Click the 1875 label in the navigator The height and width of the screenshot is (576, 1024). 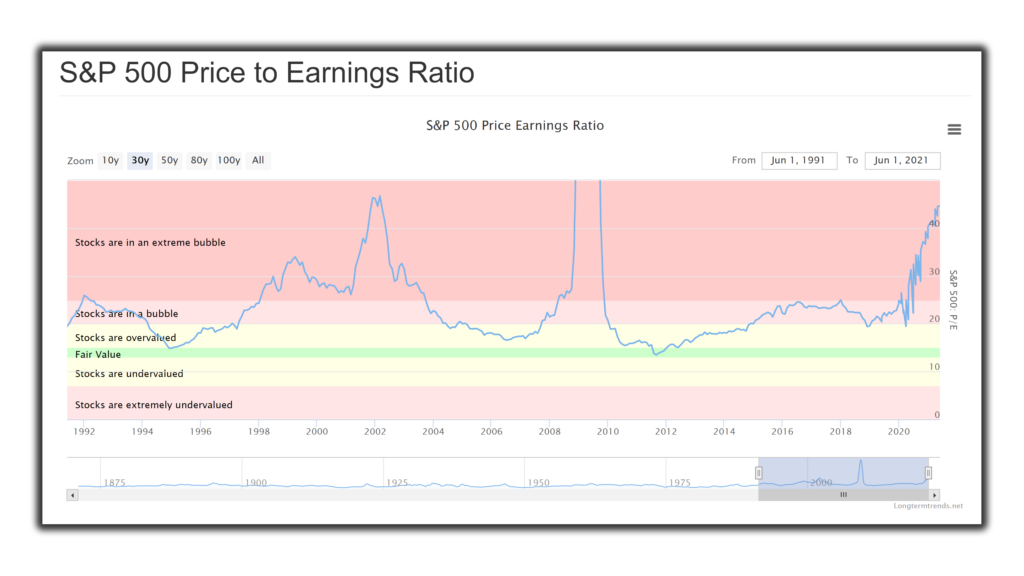pyautogui.click(x=114, y=483)
